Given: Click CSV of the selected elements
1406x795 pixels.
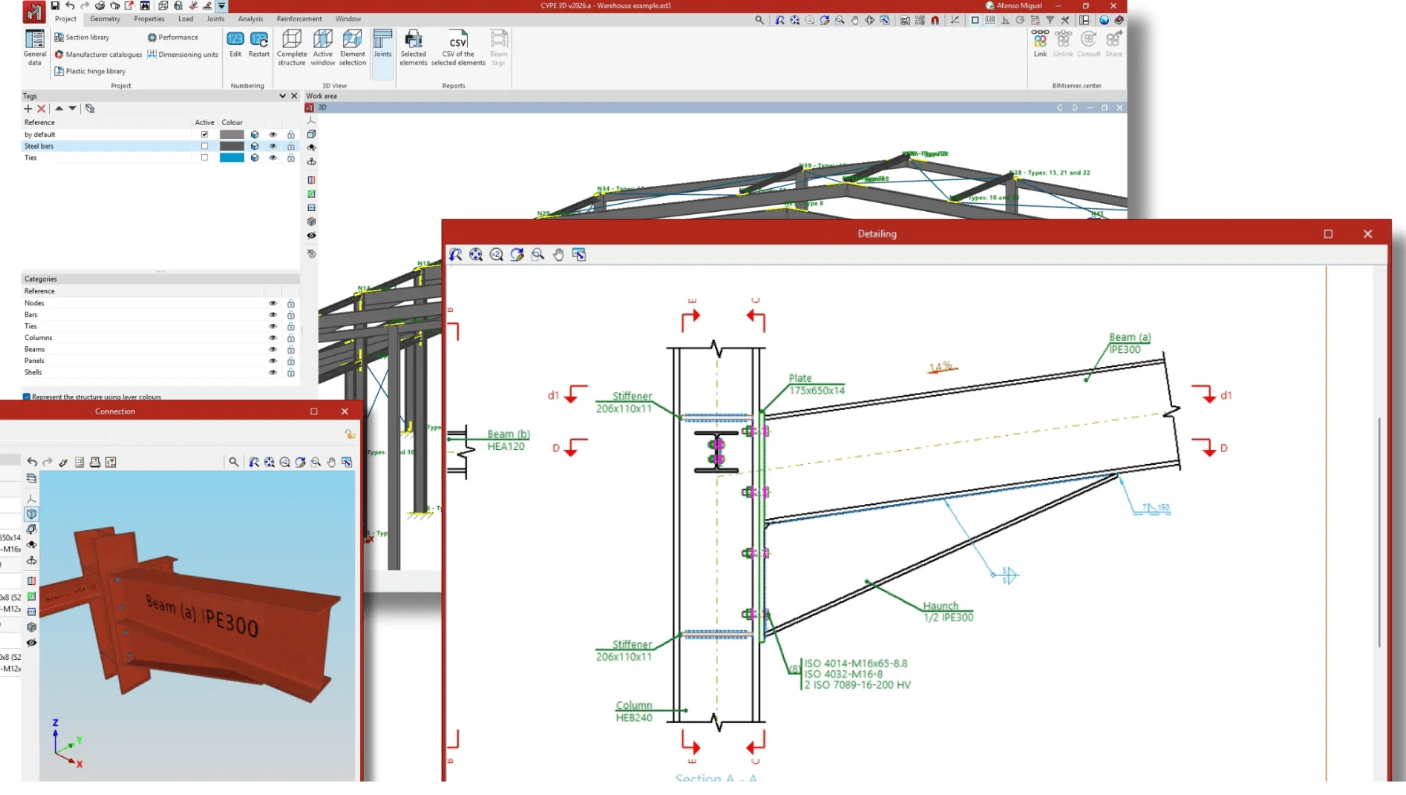Looking at the screenshot, I should (458, 48).
